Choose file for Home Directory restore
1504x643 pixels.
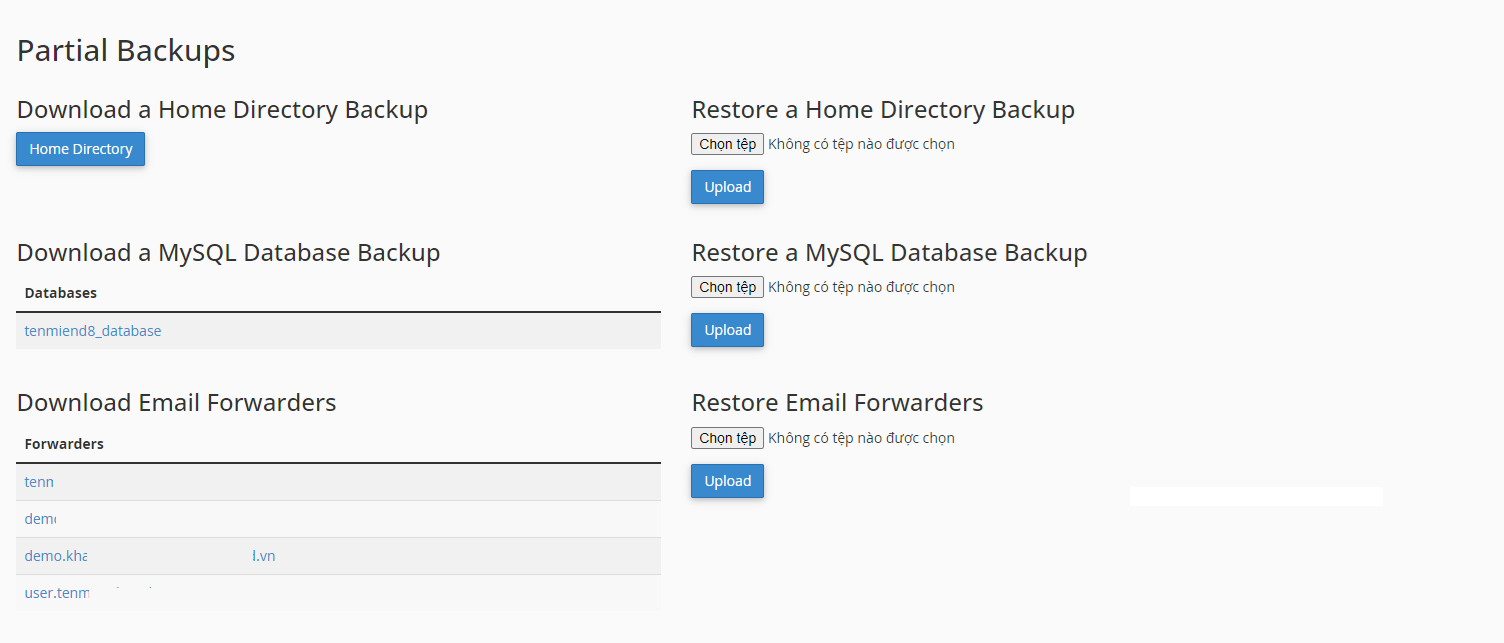click(x=727, y=144)
